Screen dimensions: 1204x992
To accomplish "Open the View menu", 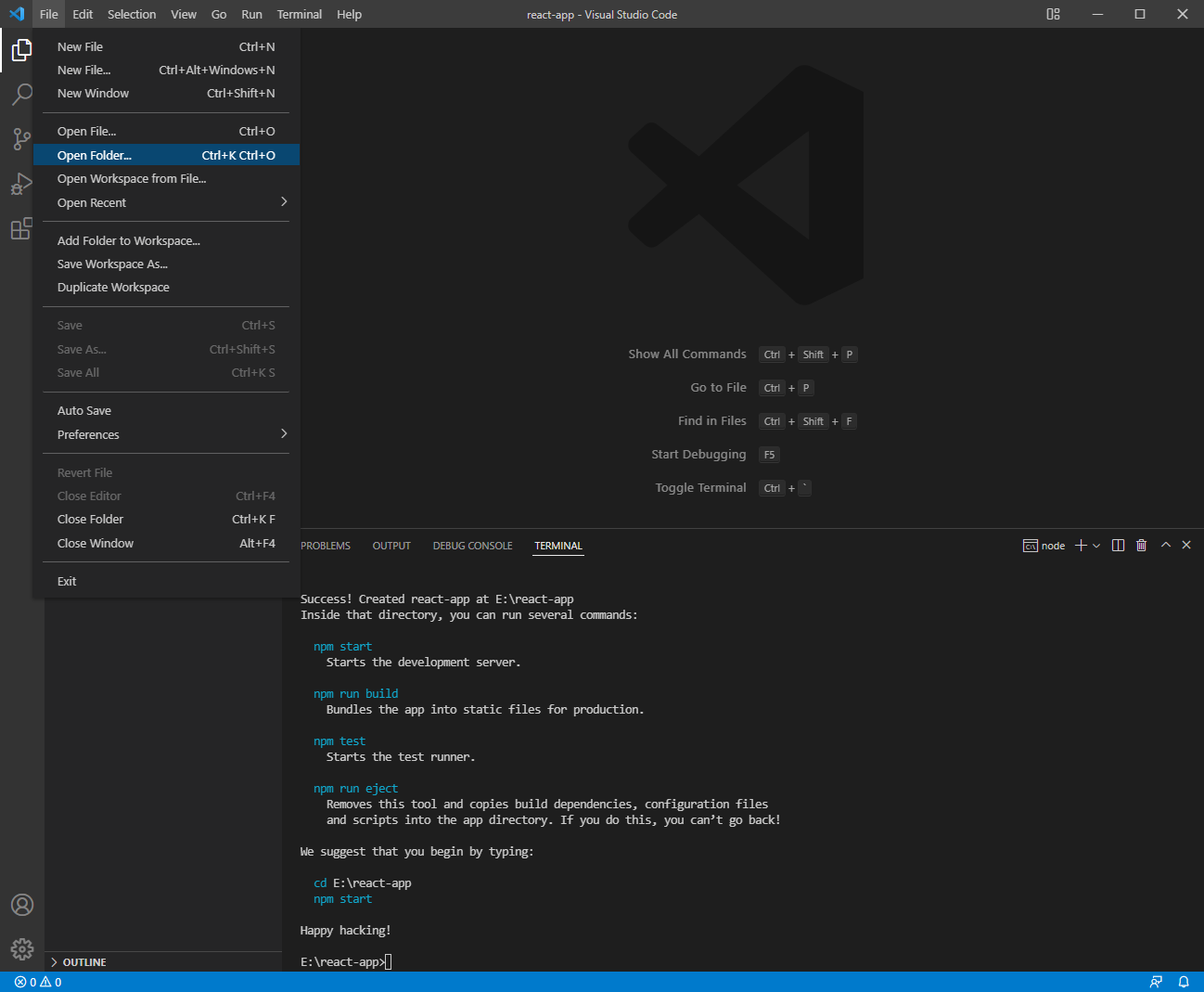I will point(184,14).
